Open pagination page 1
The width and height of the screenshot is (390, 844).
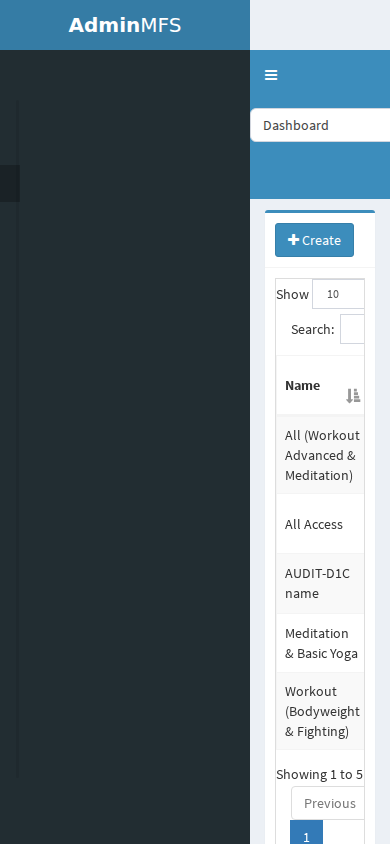click(306, 833)
